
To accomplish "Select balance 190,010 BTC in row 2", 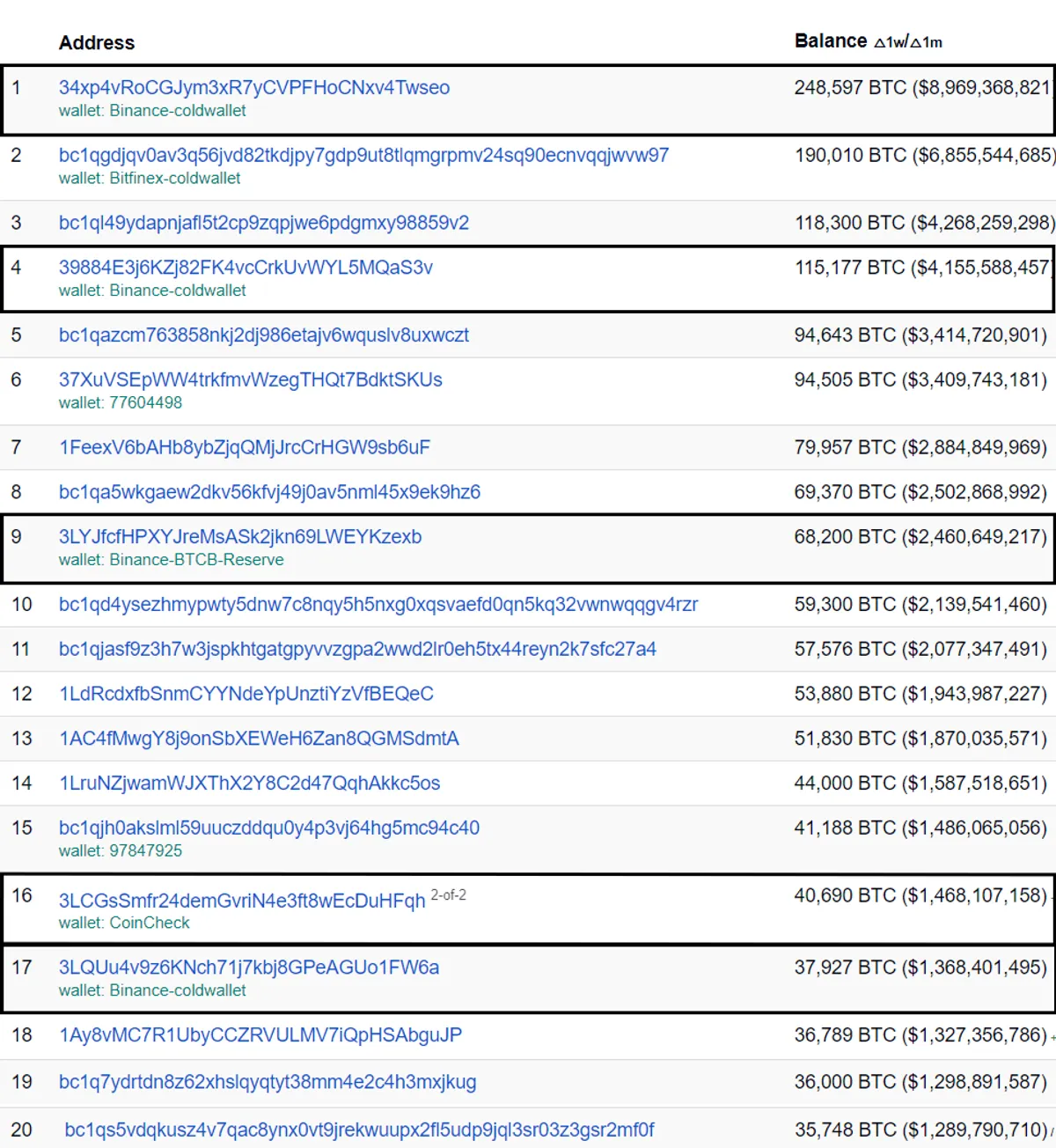I will [x=925, y=156].
